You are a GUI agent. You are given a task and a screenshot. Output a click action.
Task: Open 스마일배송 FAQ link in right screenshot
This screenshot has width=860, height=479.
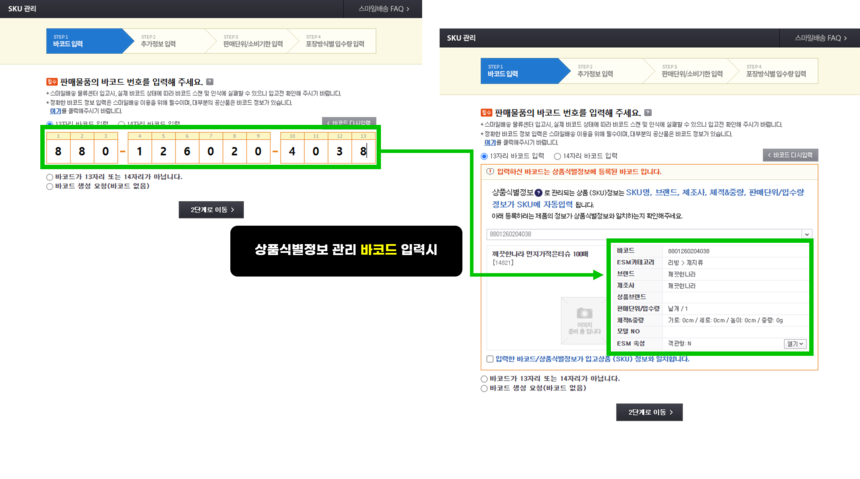(821, 38)
